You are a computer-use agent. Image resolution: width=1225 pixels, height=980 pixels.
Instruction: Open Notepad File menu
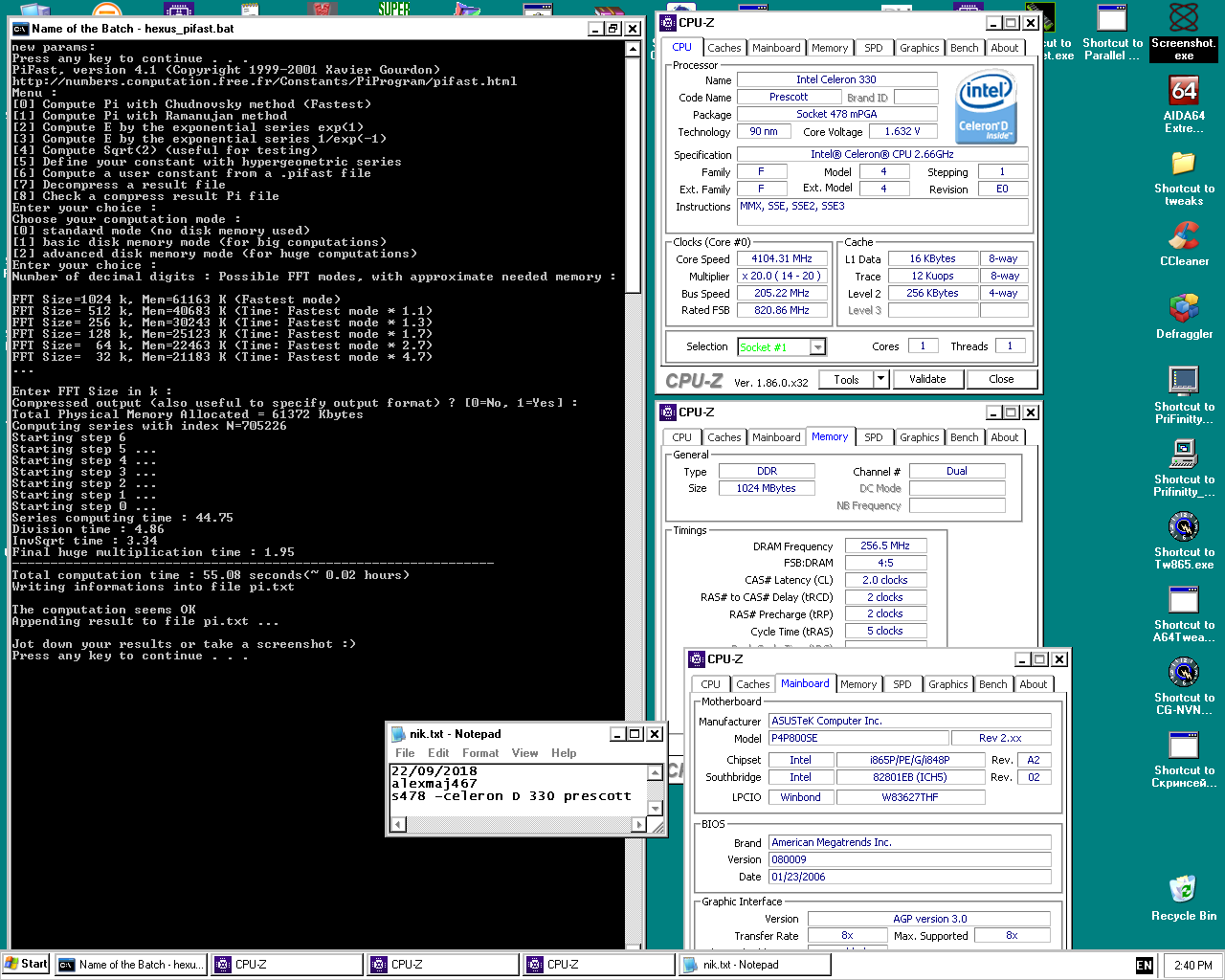coord(405,753)
